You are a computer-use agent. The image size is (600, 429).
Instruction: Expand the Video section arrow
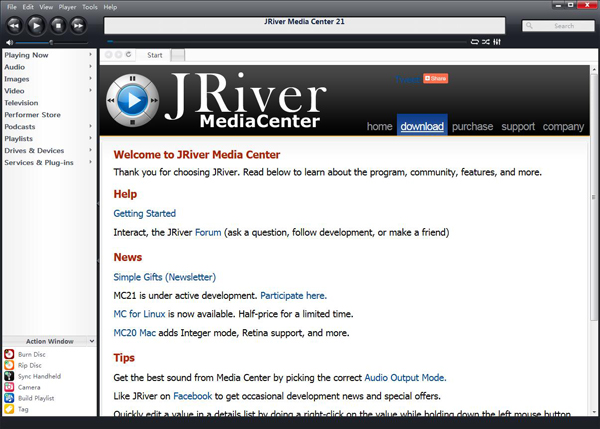pos(91,90)
